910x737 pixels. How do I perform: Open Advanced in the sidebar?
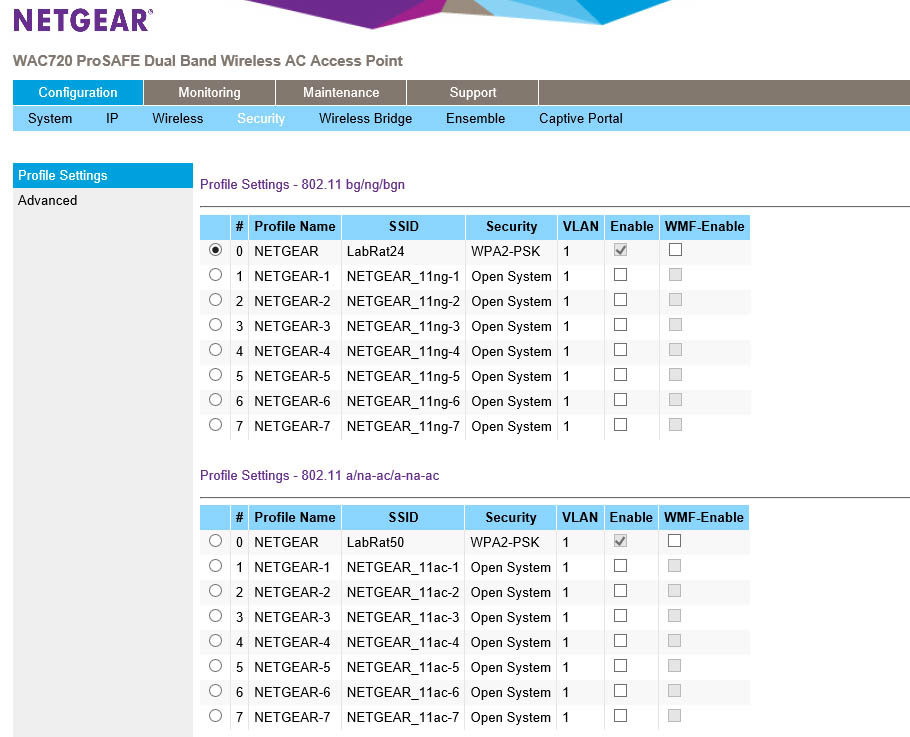(x=48, y=200)
